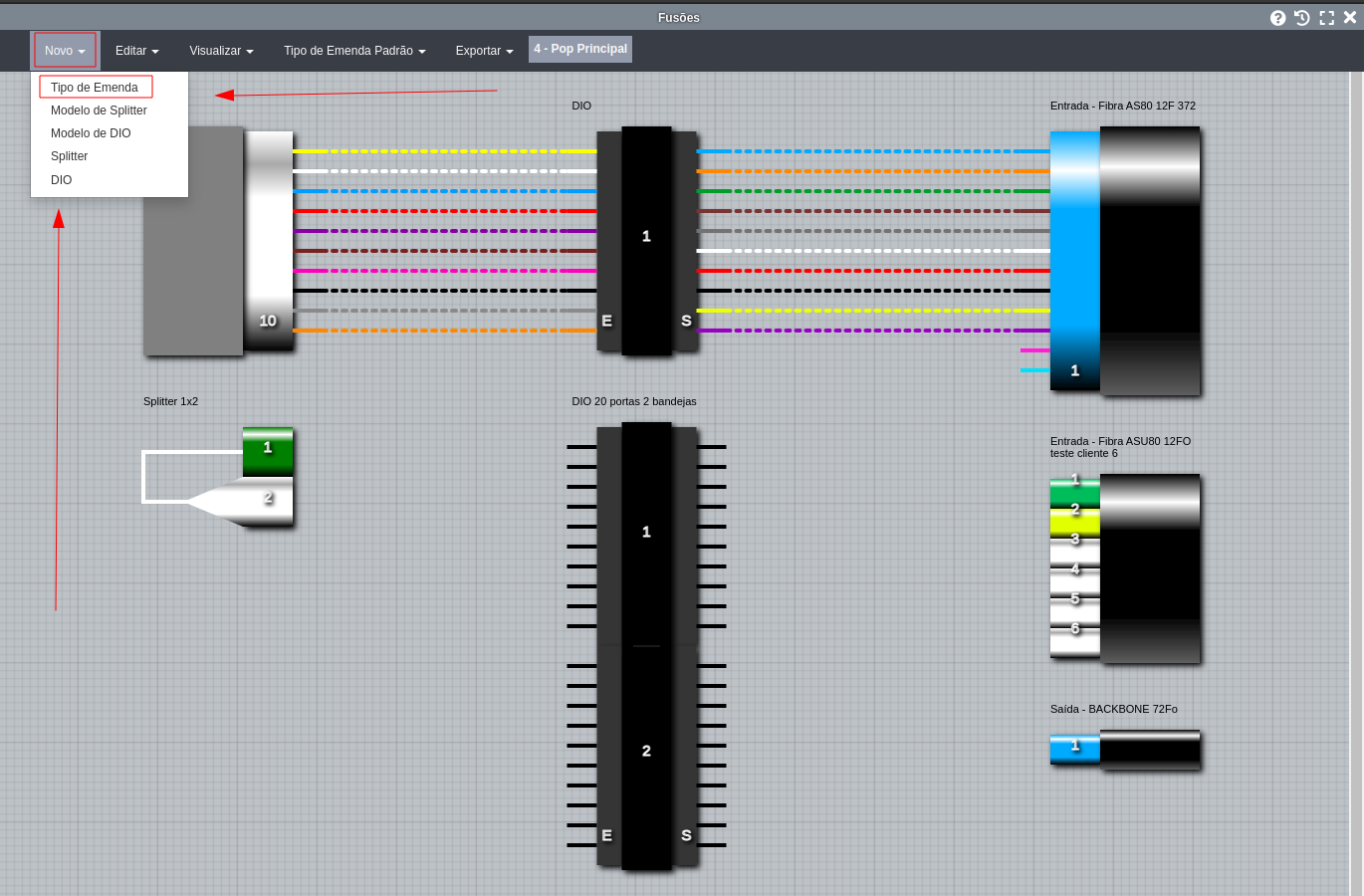The width and height of the screenshot is (1364, 896).
Task: Click the Saída - BACKBONE 72Fo label
Action: pyautogui.click(x=1114, y=709)
